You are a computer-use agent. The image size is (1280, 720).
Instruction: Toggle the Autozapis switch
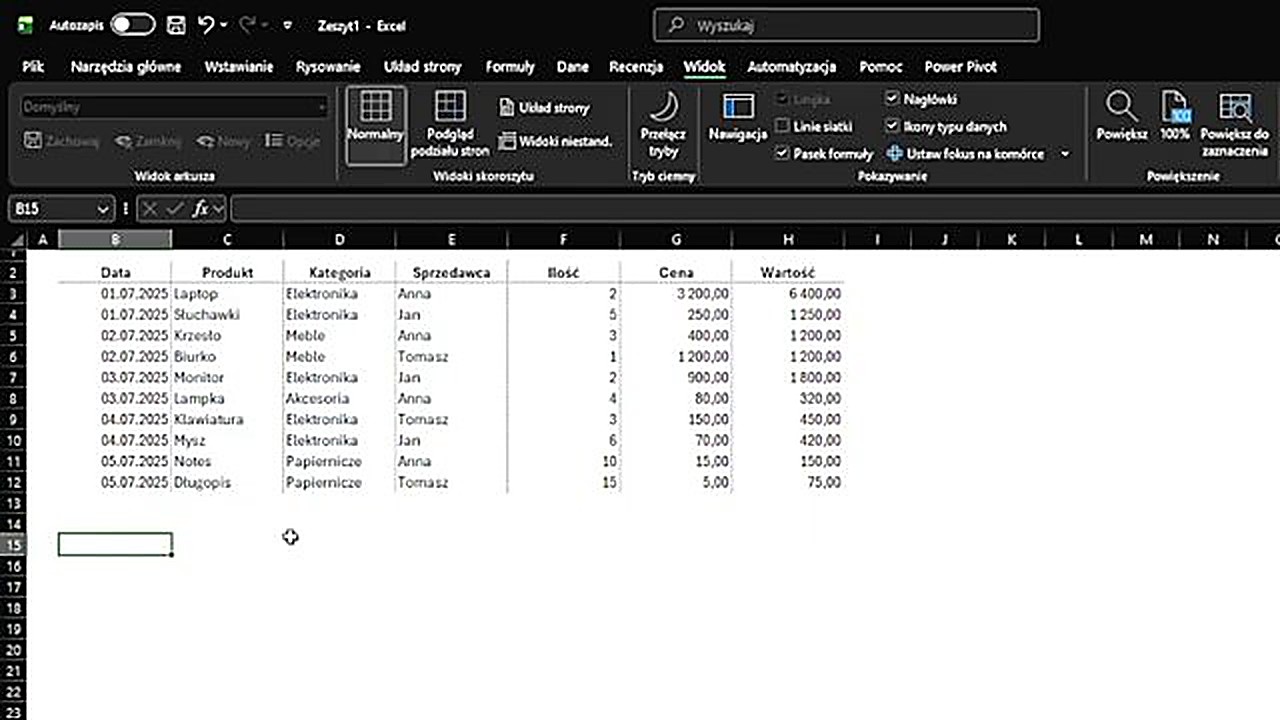point(132,26)
